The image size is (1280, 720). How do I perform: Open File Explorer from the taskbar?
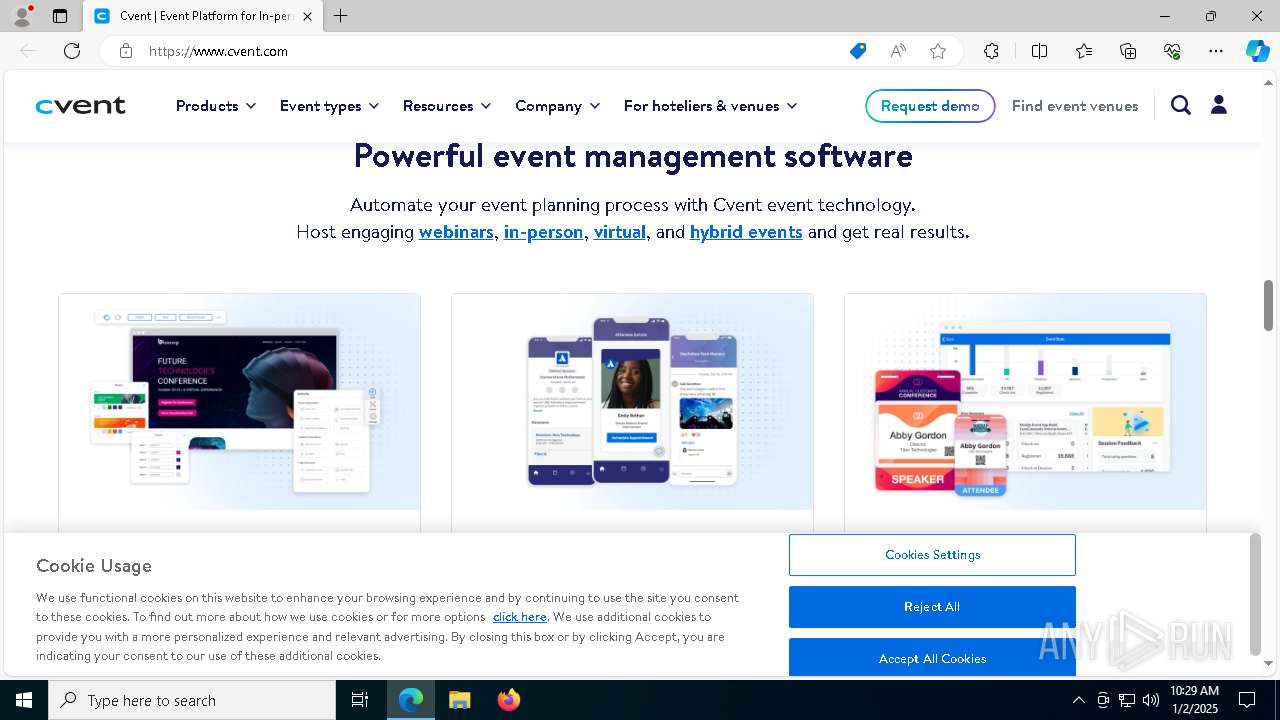(459, 700)
